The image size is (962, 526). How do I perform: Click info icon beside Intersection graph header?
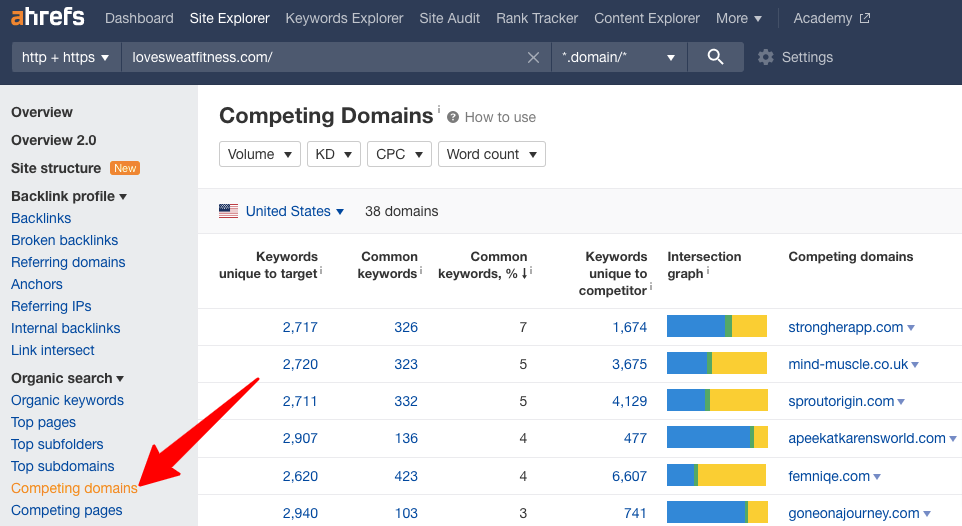[x=707, y=270]
